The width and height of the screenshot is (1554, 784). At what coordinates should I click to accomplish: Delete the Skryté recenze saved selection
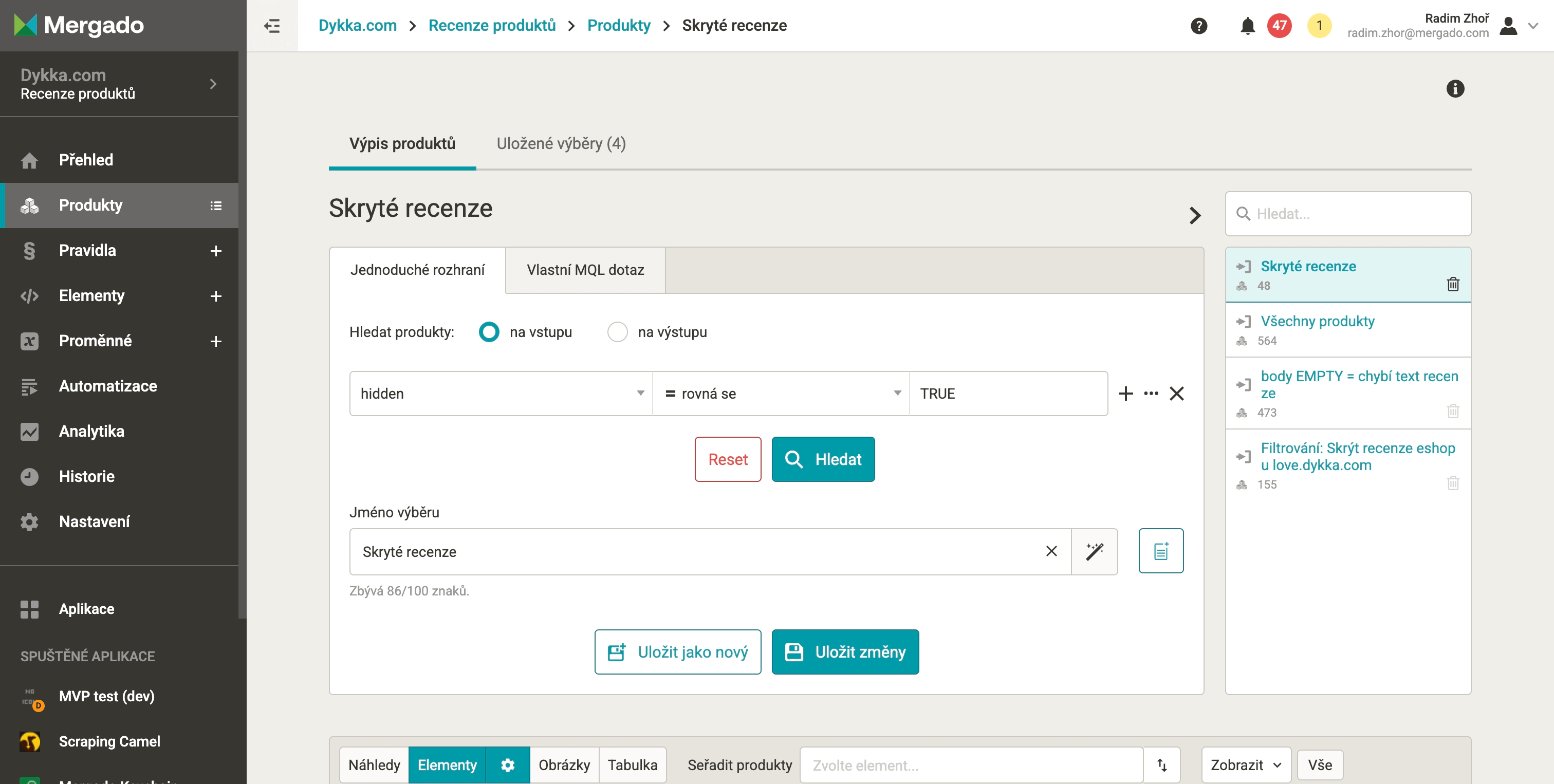1453,284
